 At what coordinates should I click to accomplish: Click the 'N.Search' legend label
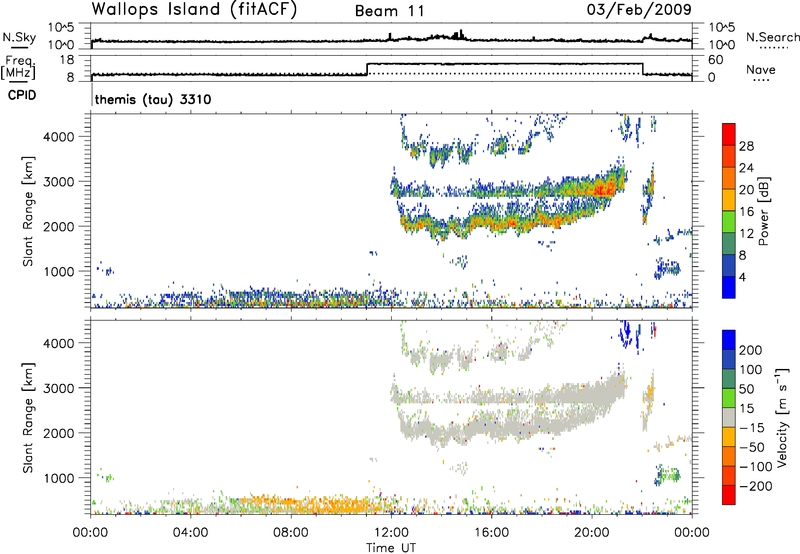[772, 37]
